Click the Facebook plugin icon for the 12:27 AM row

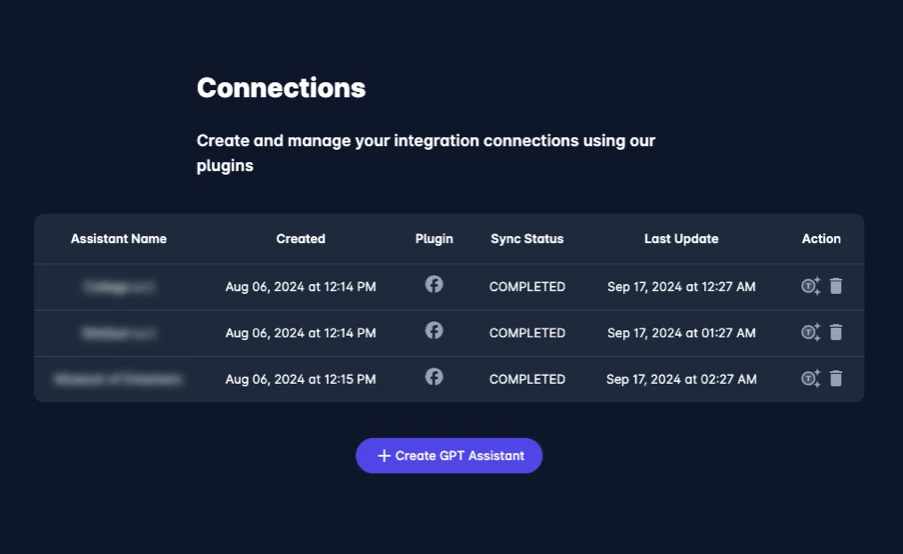[434, 284]
